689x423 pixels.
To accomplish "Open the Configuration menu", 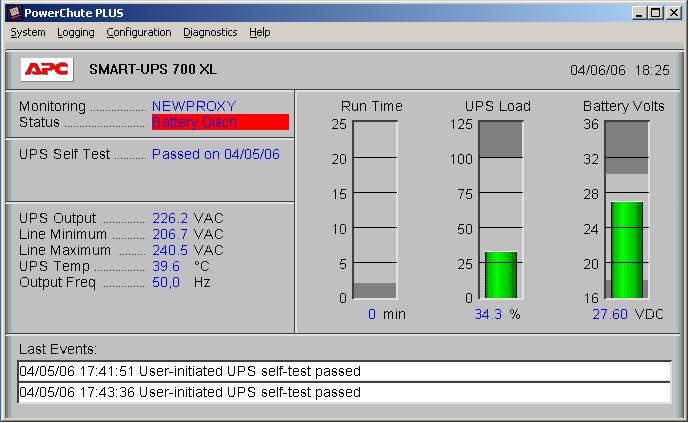I will (139, 33).
